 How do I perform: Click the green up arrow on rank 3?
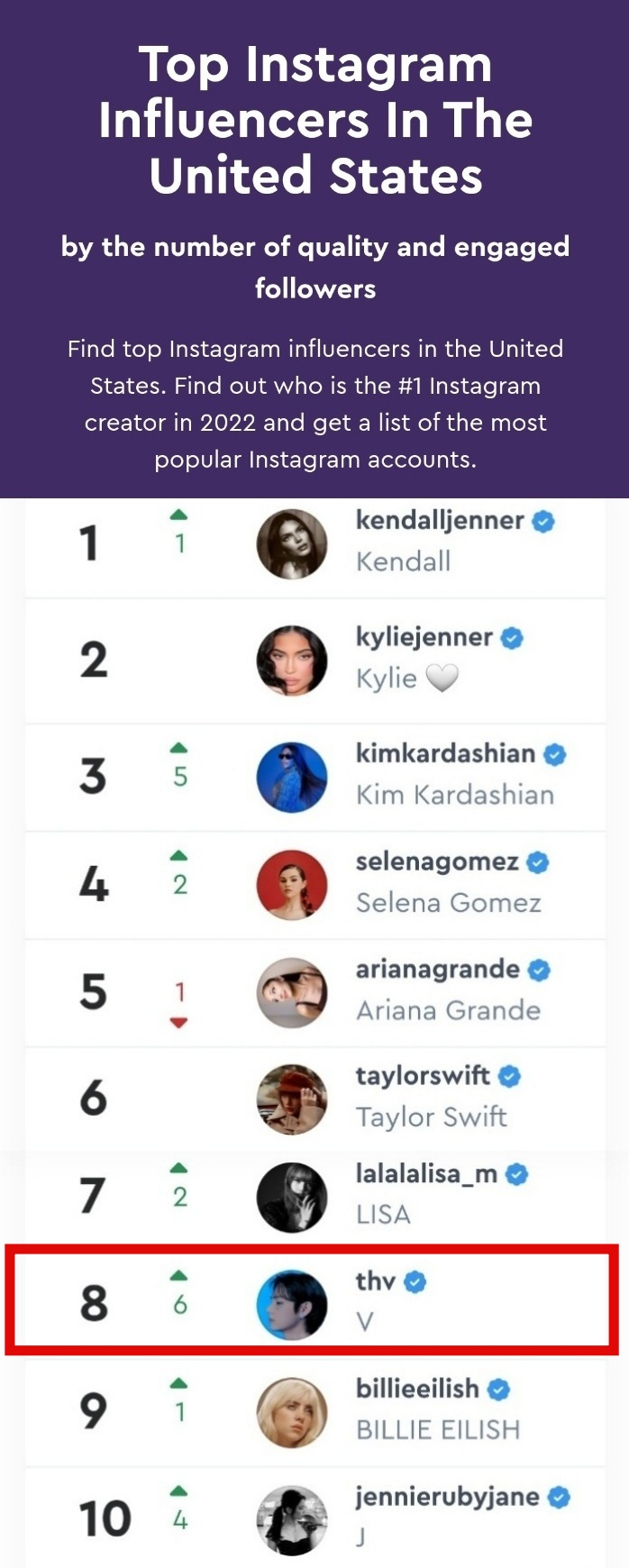[x=179, y=747]
